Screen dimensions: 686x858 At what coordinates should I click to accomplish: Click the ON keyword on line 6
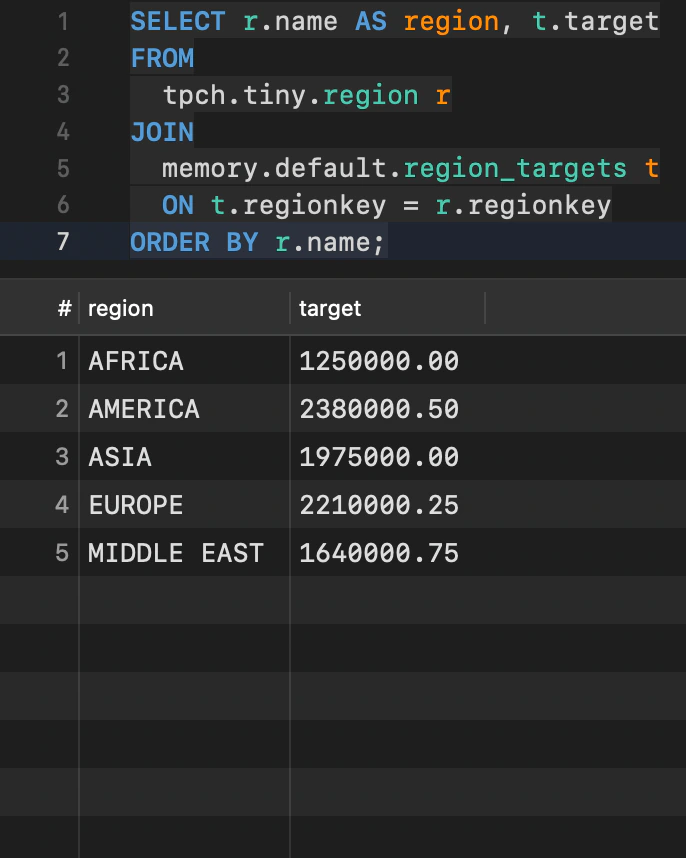[178, 206]
